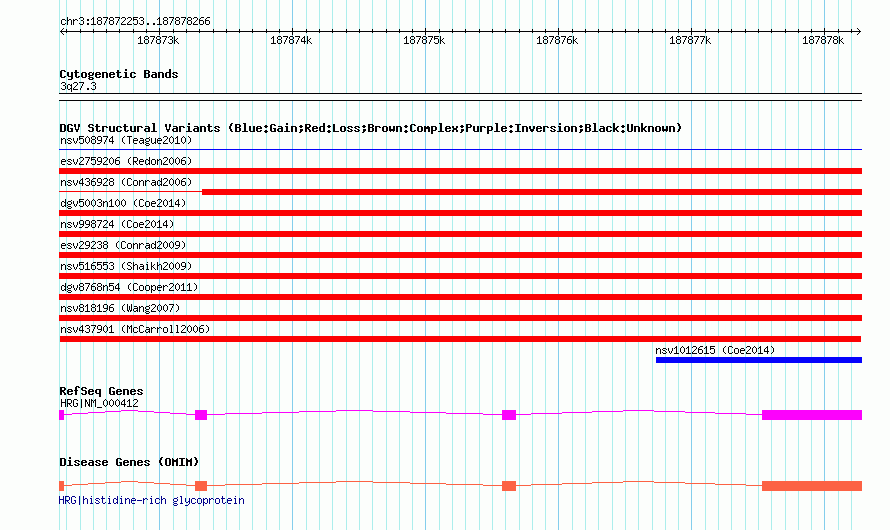Screen dimensions: 890x530
Task: Click the red nsv516553 loss bar
Action: tap(460, 276)
